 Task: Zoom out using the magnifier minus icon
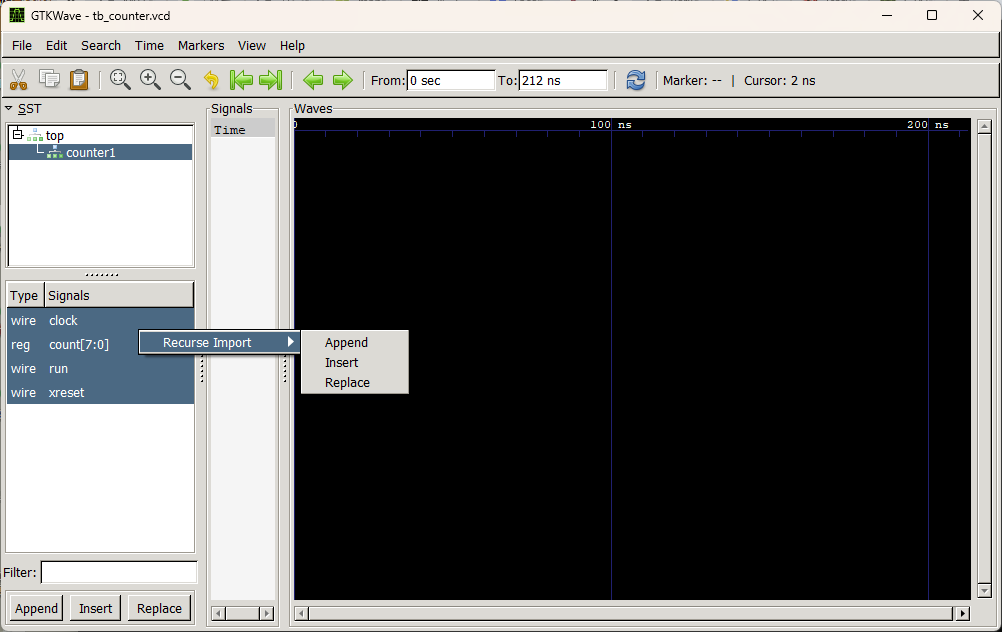tap(180, 80)
